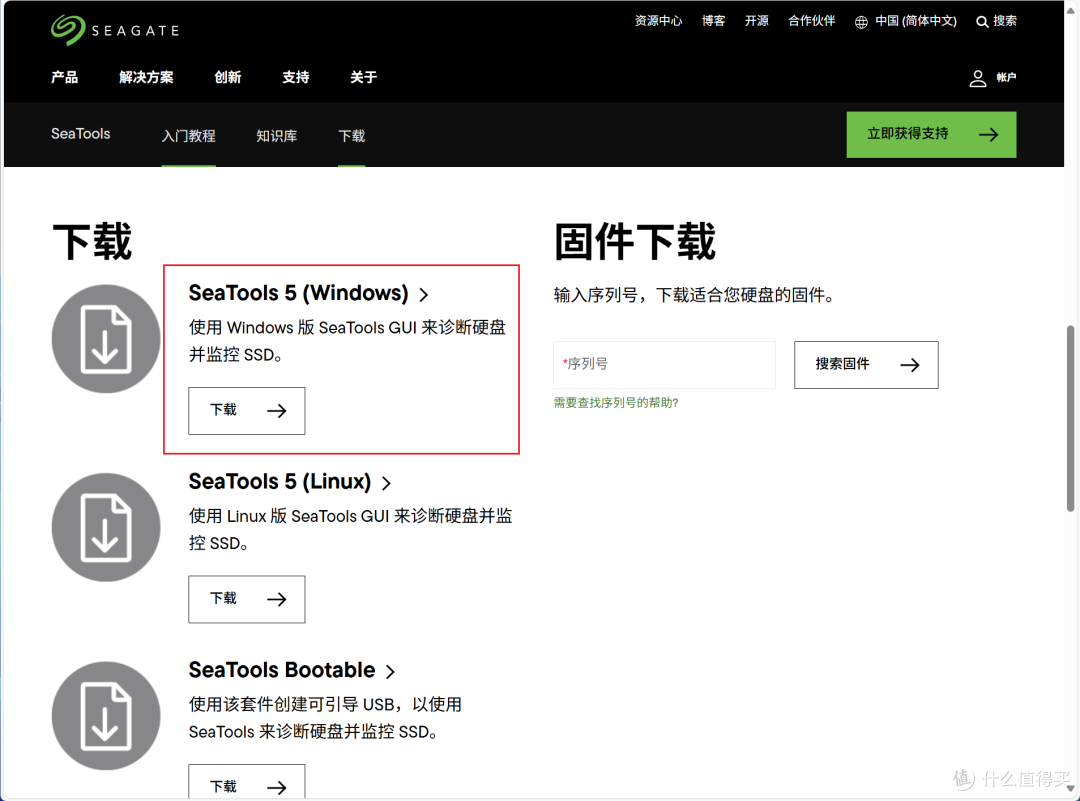Click the 搜索 text in header
The width and height of the screenshot is (1080, 801).
[1005, 21]
